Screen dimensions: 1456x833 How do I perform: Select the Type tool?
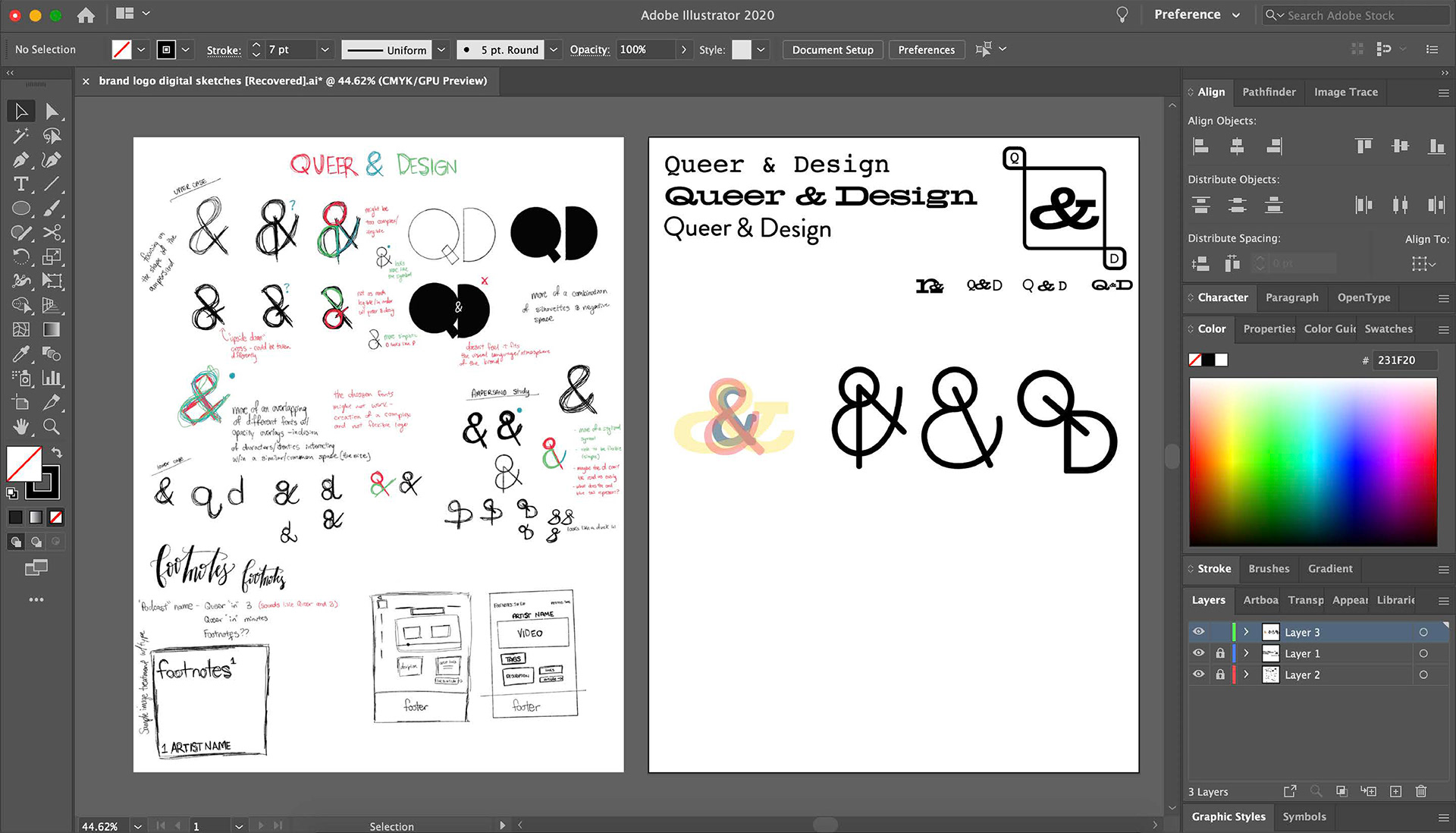point(21,184)
